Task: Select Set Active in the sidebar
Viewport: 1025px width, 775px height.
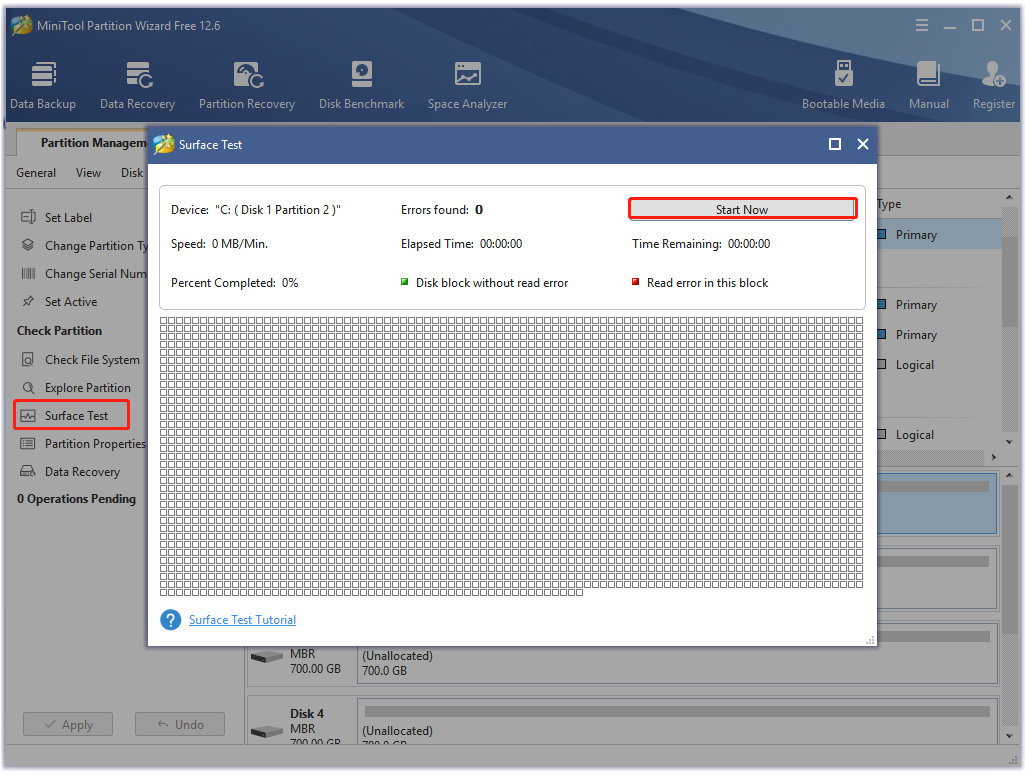Action: coord(71,301)
